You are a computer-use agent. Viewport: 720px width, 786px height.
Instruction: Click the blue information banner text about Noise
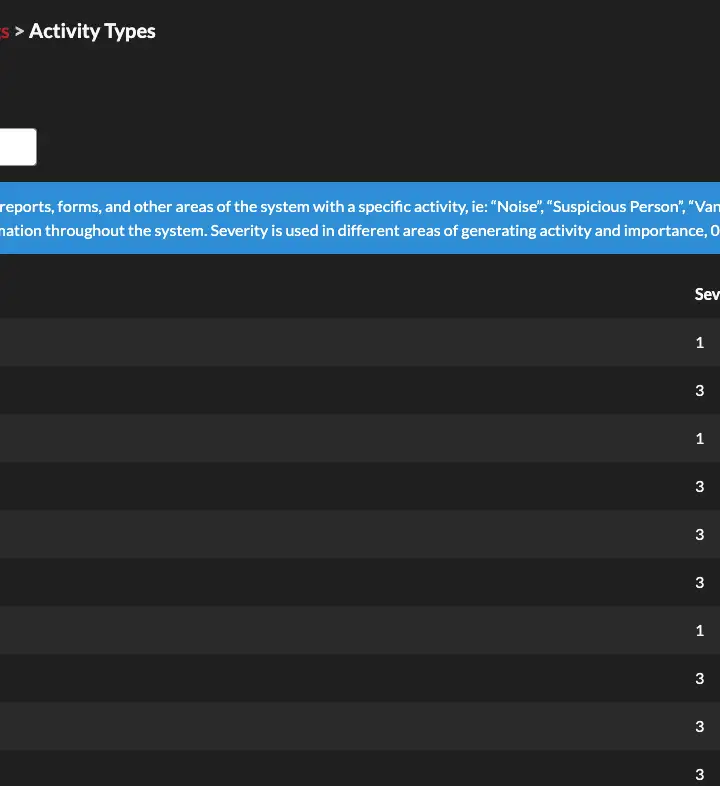click(x=360, y=219)
